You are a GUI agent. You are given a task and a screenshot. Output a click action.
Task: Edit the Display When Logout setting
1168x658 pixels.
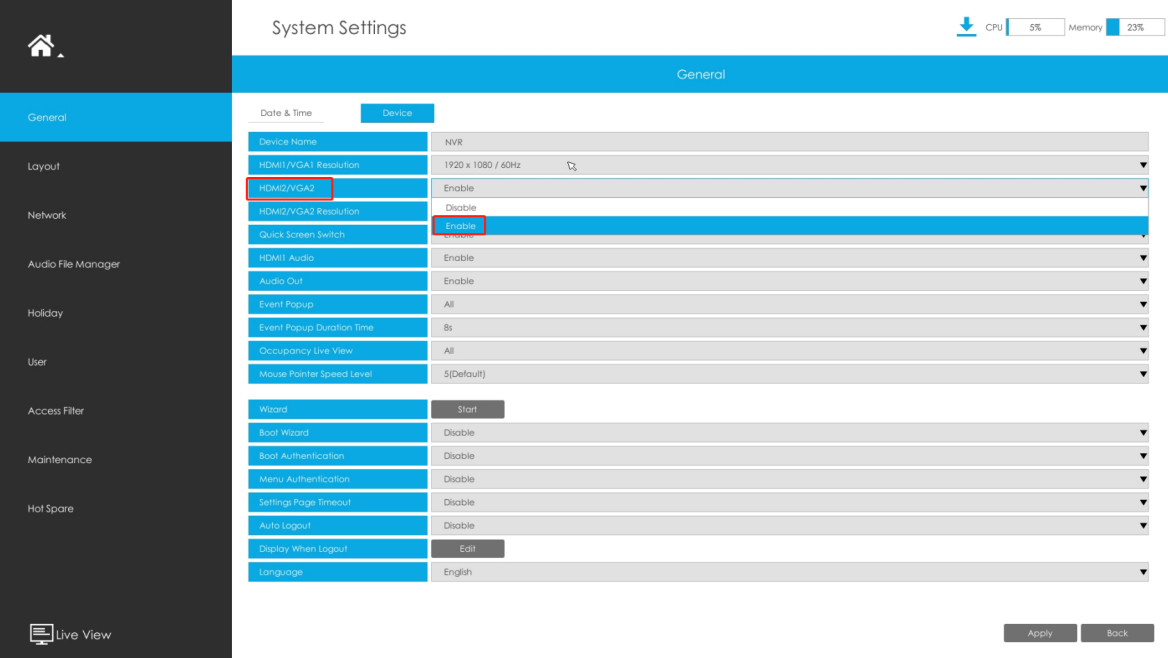(468, 548)
